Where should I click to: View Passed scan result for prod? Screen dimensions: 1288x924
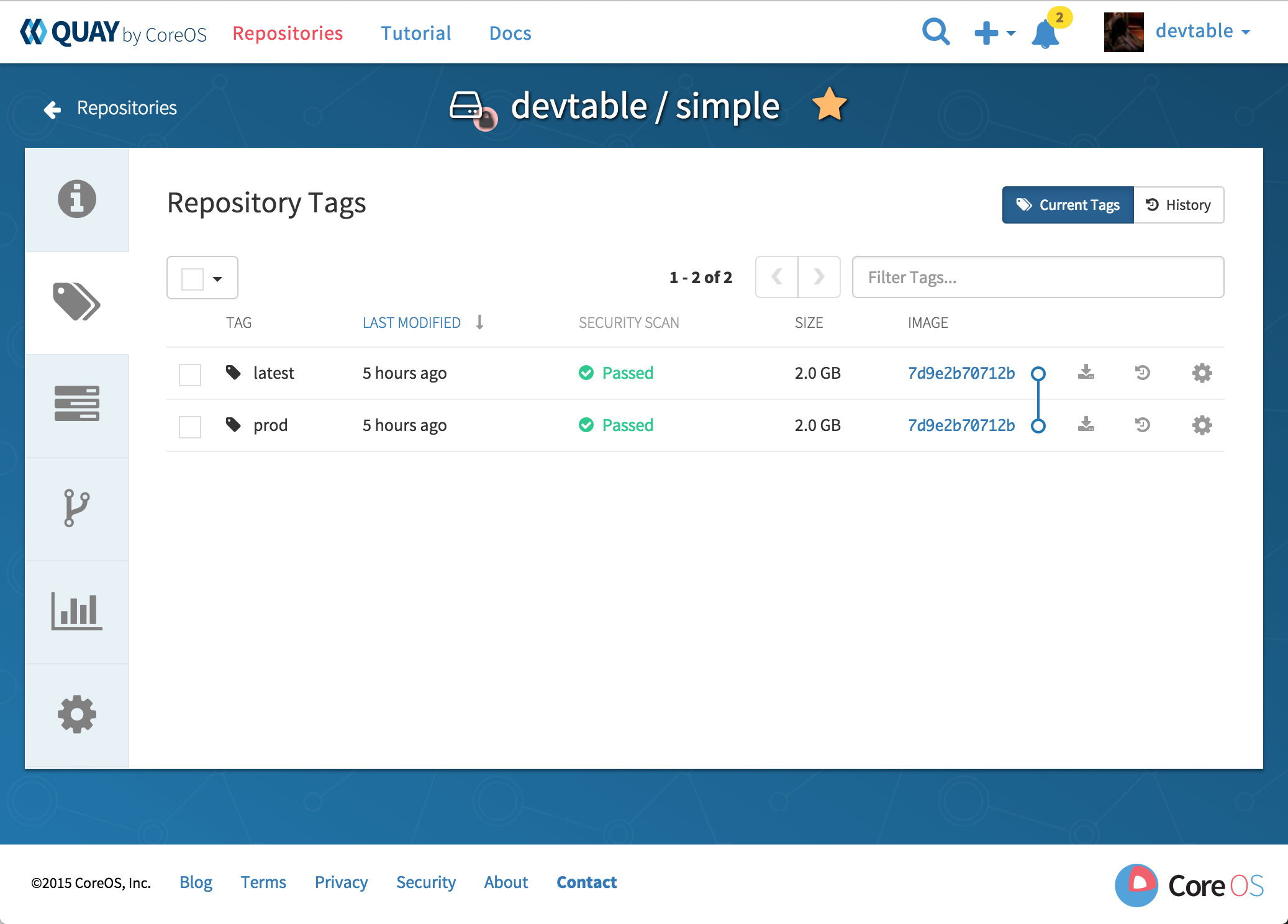pyautogui.click(x=616, y=425)
